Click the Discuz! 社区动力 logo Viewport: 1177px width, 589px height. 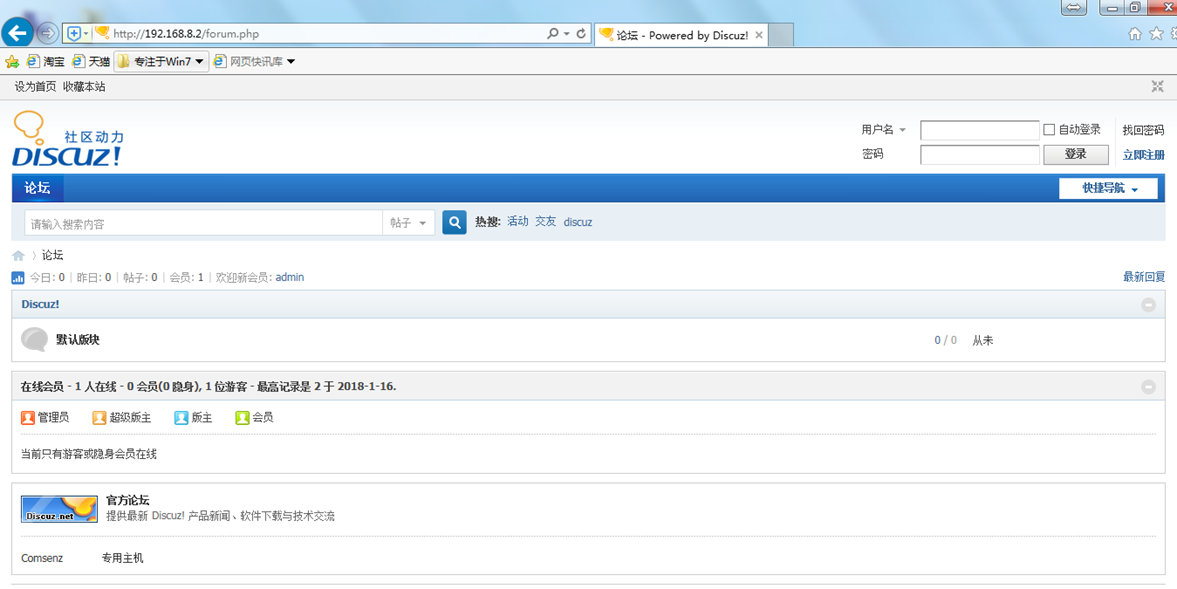click(x=68, y=139)
